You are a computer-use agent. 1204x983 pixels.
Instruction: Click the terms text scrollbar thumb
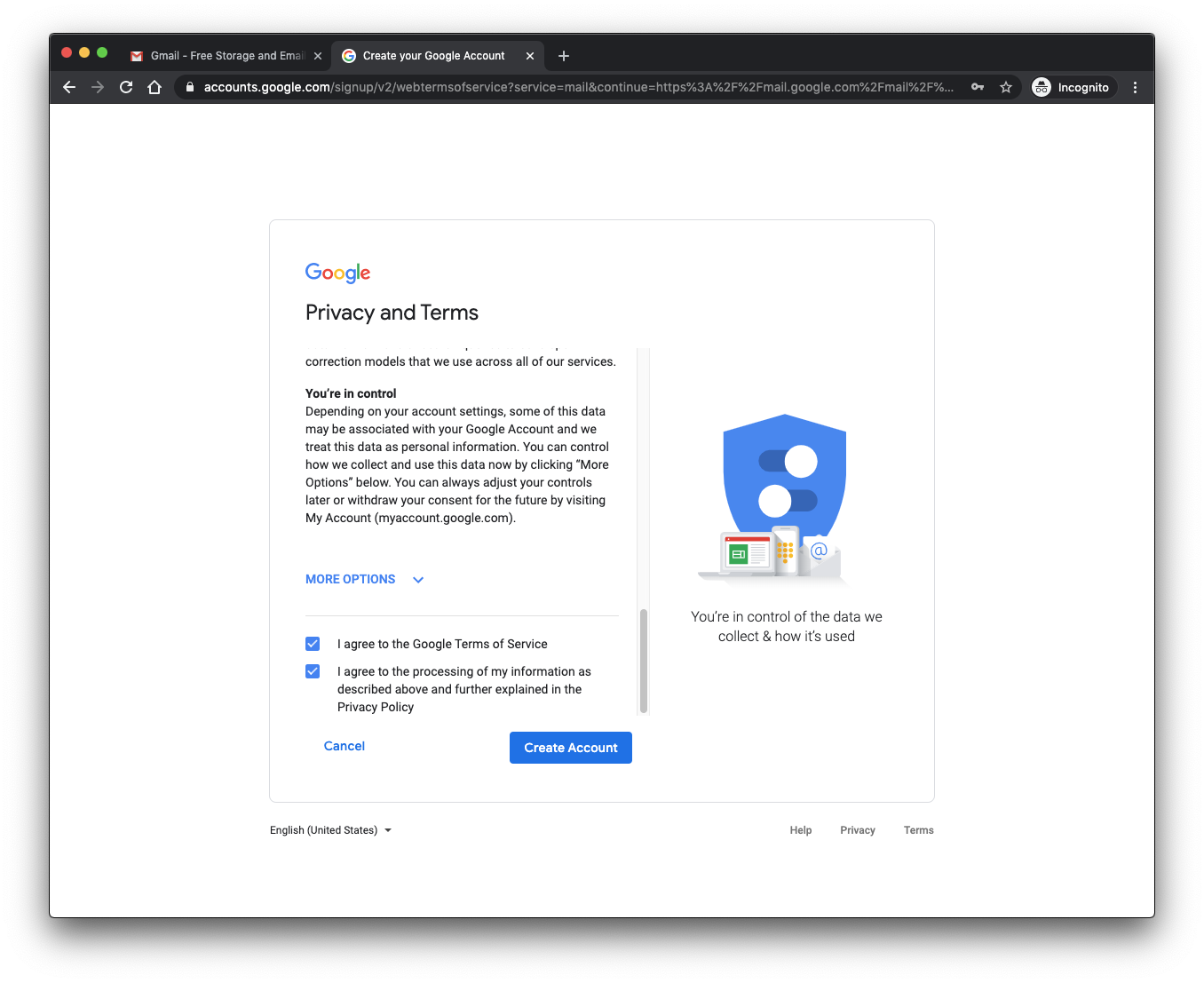[644, 660]
